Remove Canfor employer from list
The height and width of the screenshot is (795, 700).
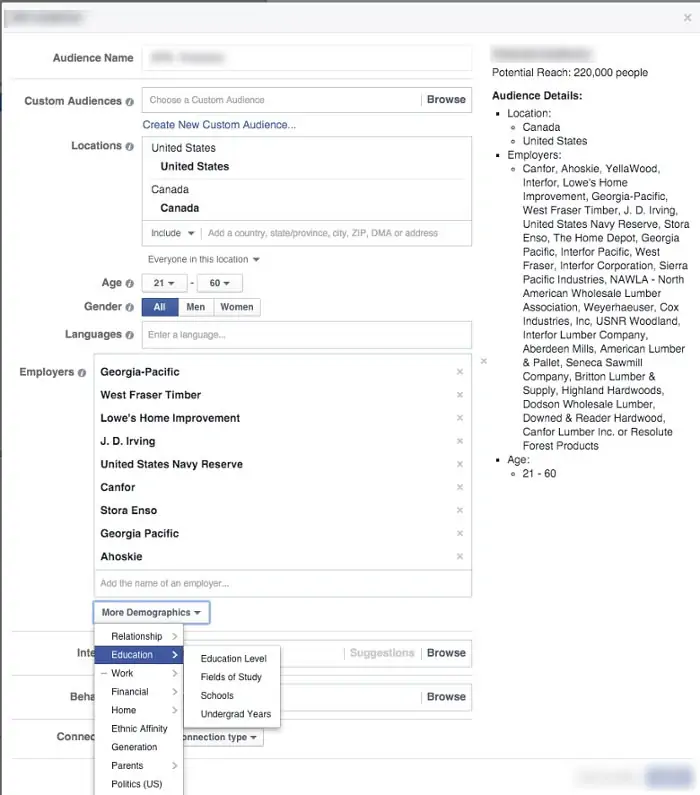click(460, 487)
